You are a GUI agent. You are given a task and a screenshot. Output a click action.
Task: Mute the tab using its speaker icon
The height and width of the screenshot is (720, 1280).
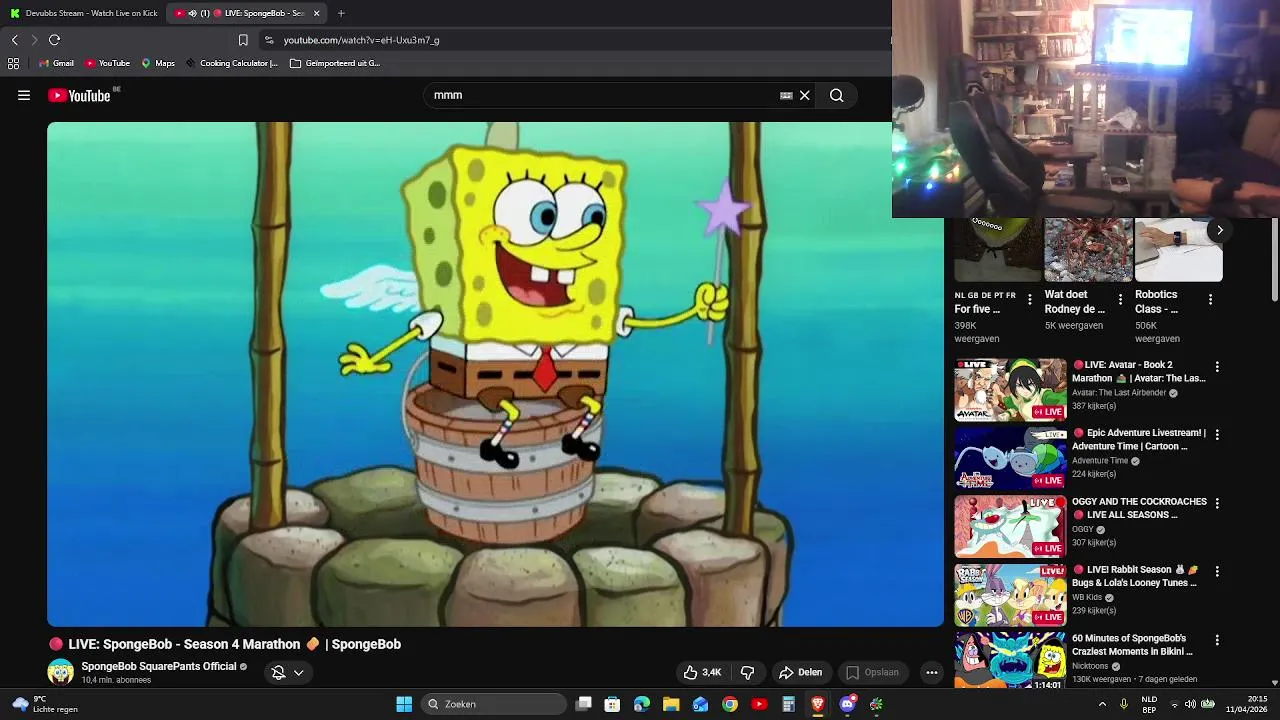tap(192, 13)
